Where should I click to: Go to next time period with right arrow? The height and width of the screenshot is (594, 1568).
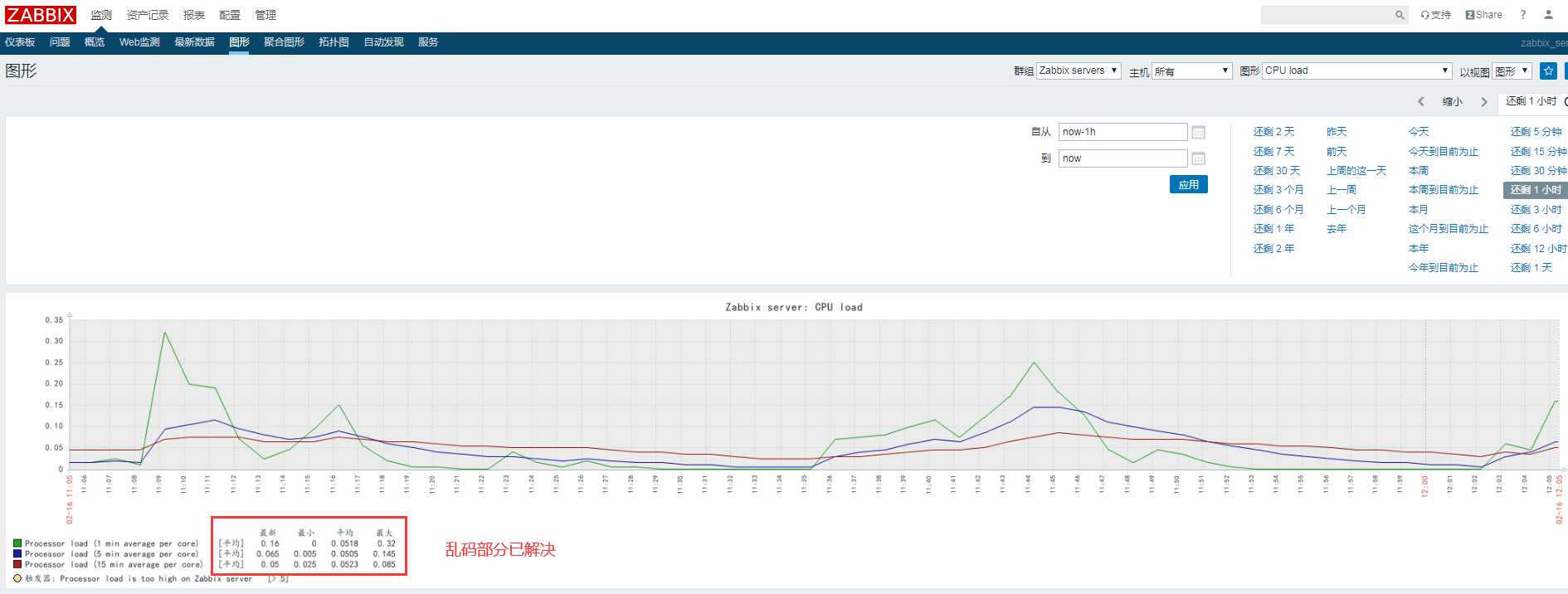1484,101
